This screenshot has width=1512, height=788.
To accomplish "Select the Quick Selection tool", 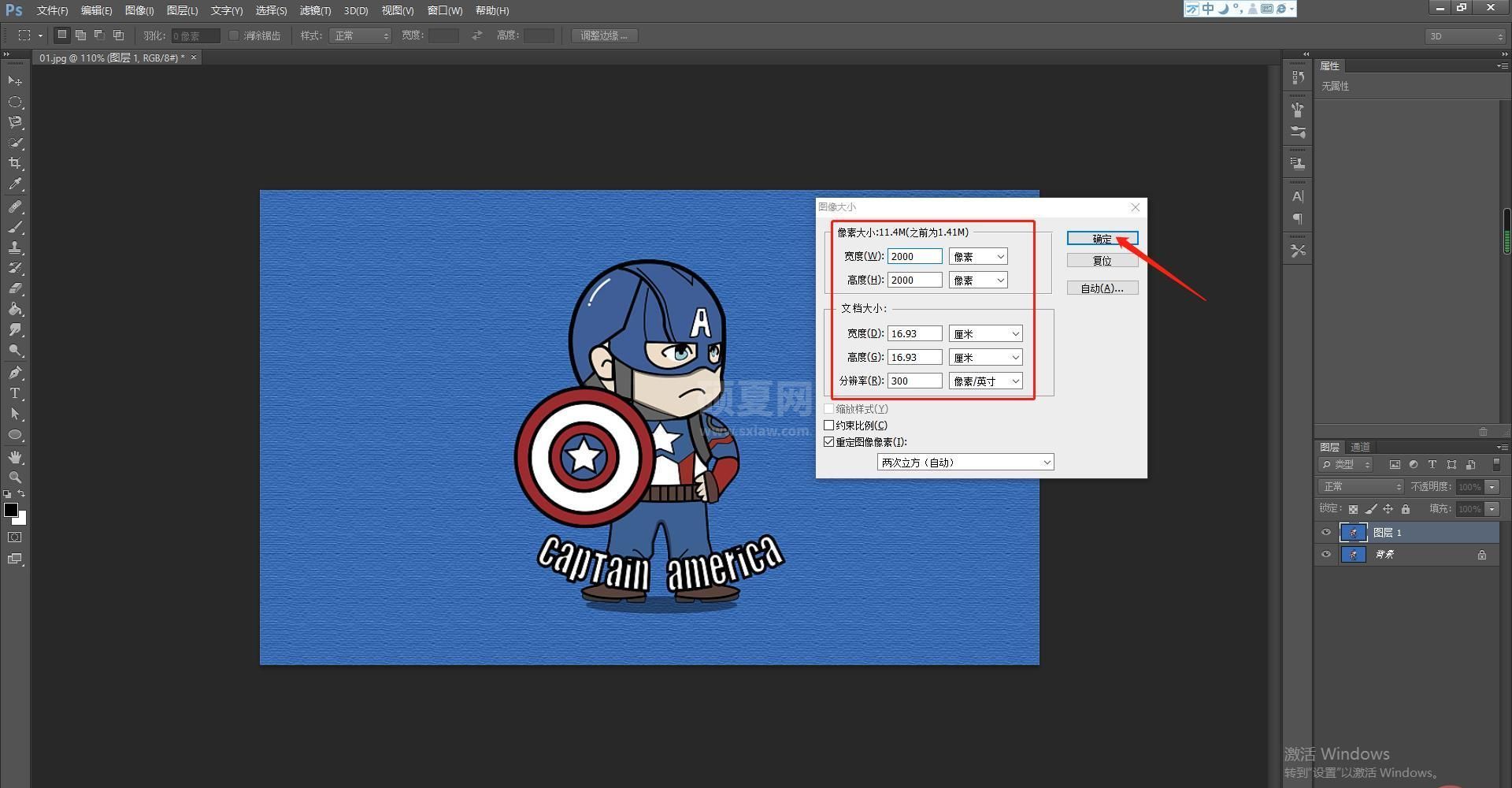I will pos(15,143).
